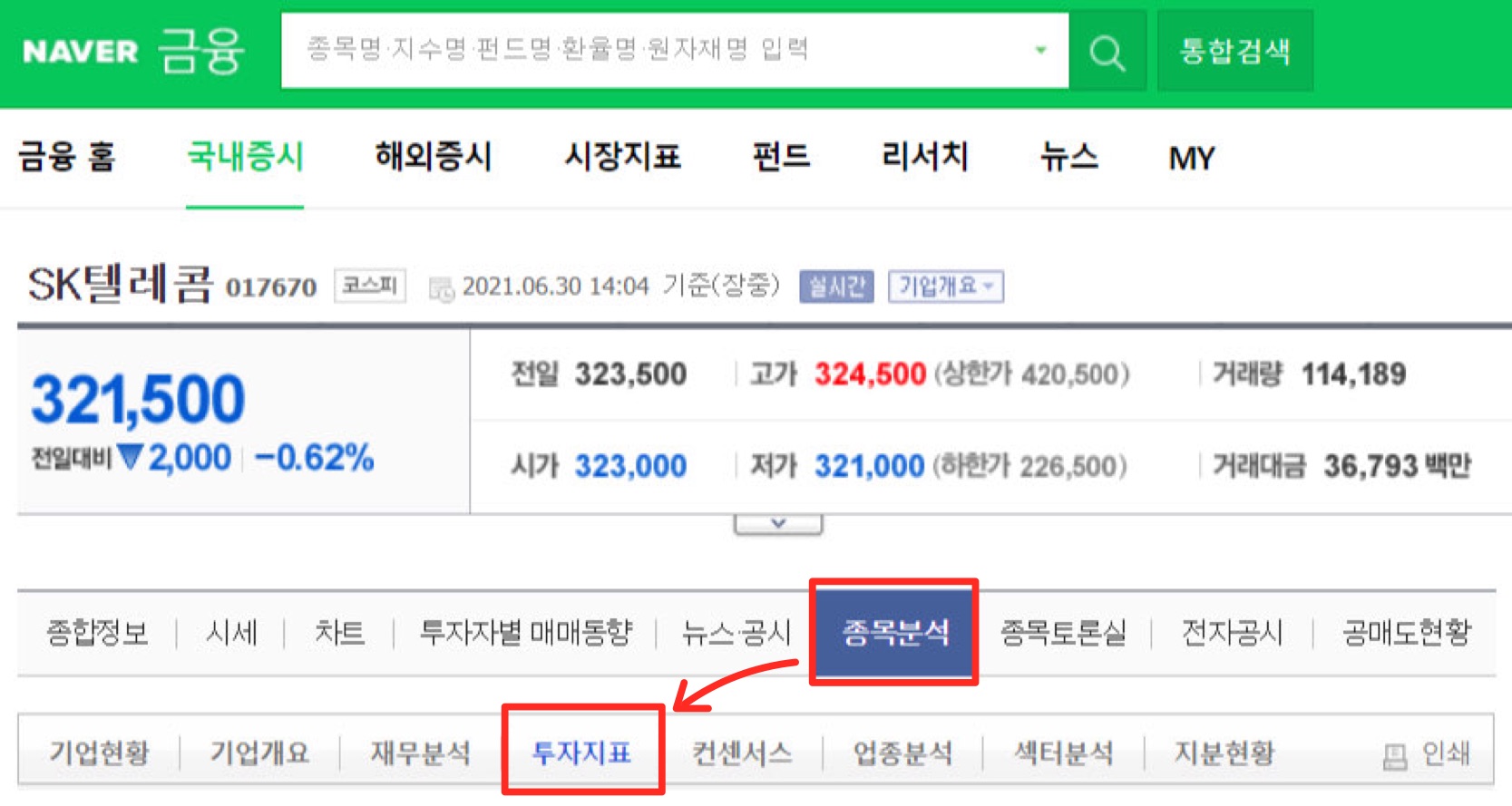Click the timestamp 2021.06.30 14:04
The image size is (1512, 806).
pyautogui.click(x=555, y=286)
